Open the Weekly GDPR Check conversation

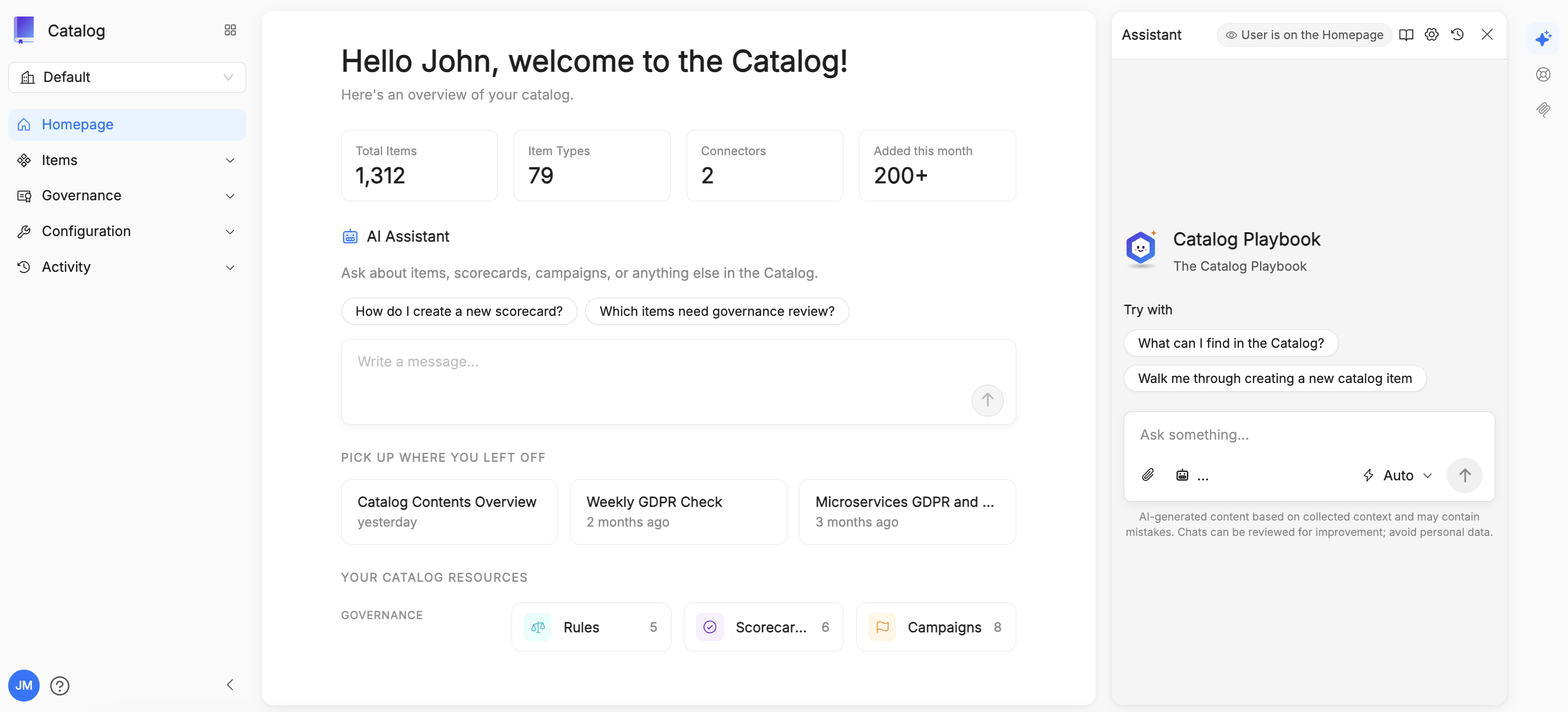pyautogui.click(x=679, y=512)
